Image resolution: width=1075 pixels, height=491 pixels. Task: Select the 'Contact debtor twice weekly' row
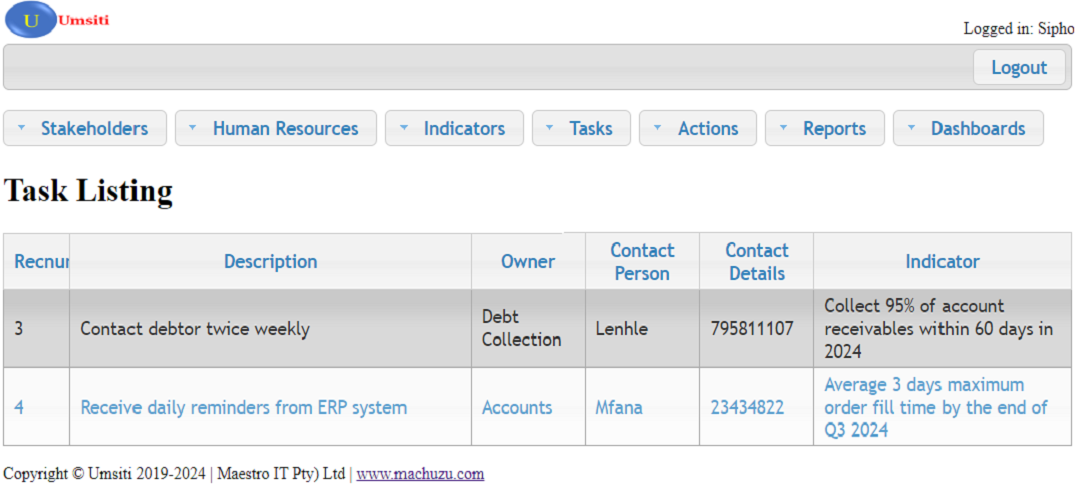point(195,329)
